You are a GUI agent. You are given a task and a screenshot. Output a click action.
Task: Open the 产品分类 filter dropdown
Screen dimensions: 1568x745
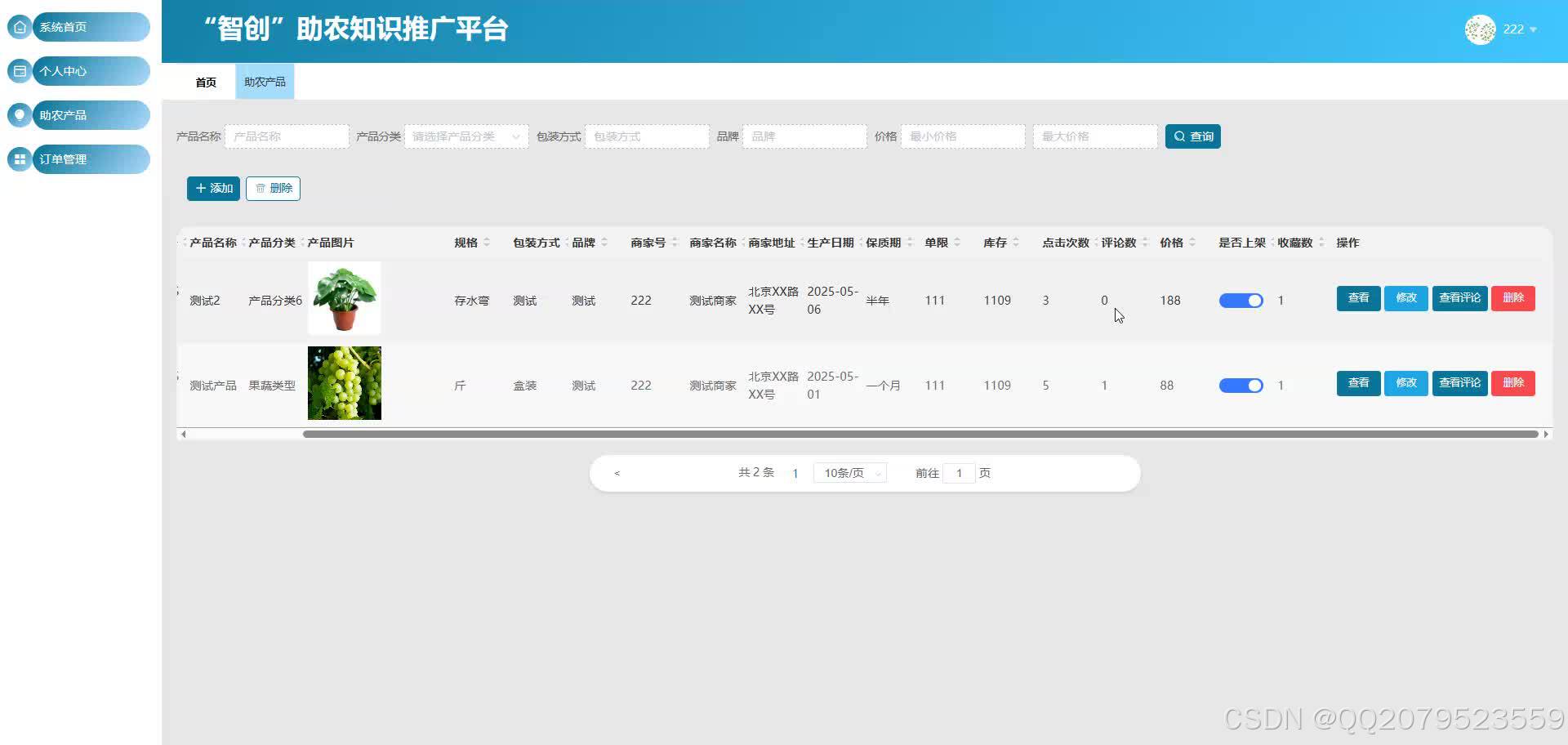[466, 136]
